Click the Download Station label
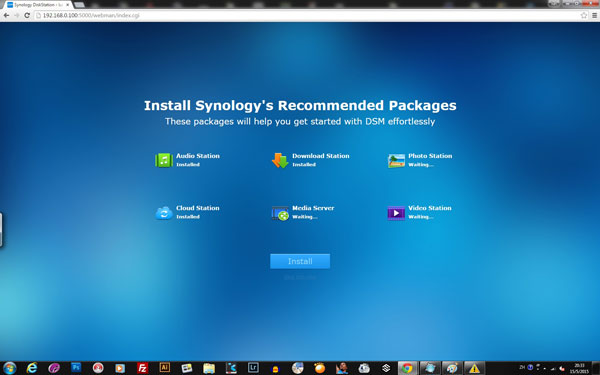This screenshot has height=375, width=600. (321, 156)
